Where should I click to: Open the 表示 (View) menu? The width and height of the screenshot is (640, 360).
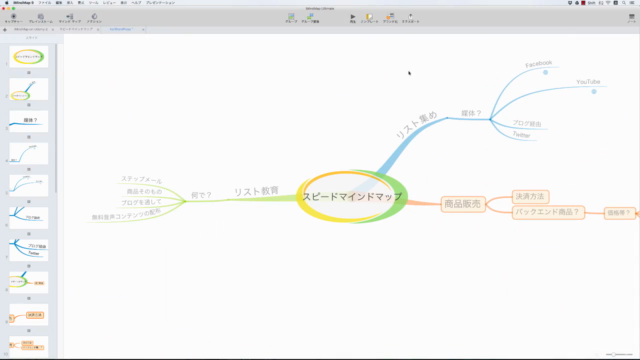coord(123,3)
